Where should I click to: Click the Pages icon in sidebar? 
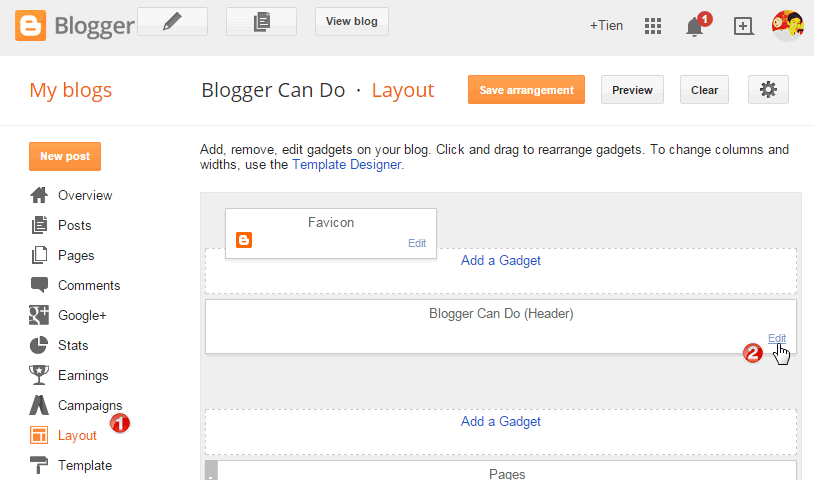(x=39, y=255)
